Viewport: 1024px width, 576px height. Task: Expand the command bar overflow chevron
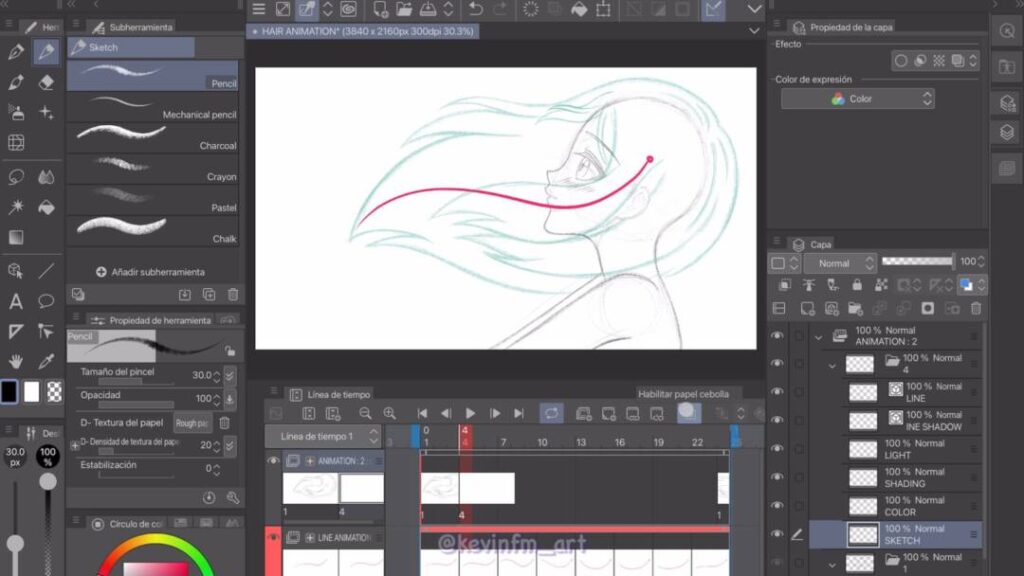(754, 9)
